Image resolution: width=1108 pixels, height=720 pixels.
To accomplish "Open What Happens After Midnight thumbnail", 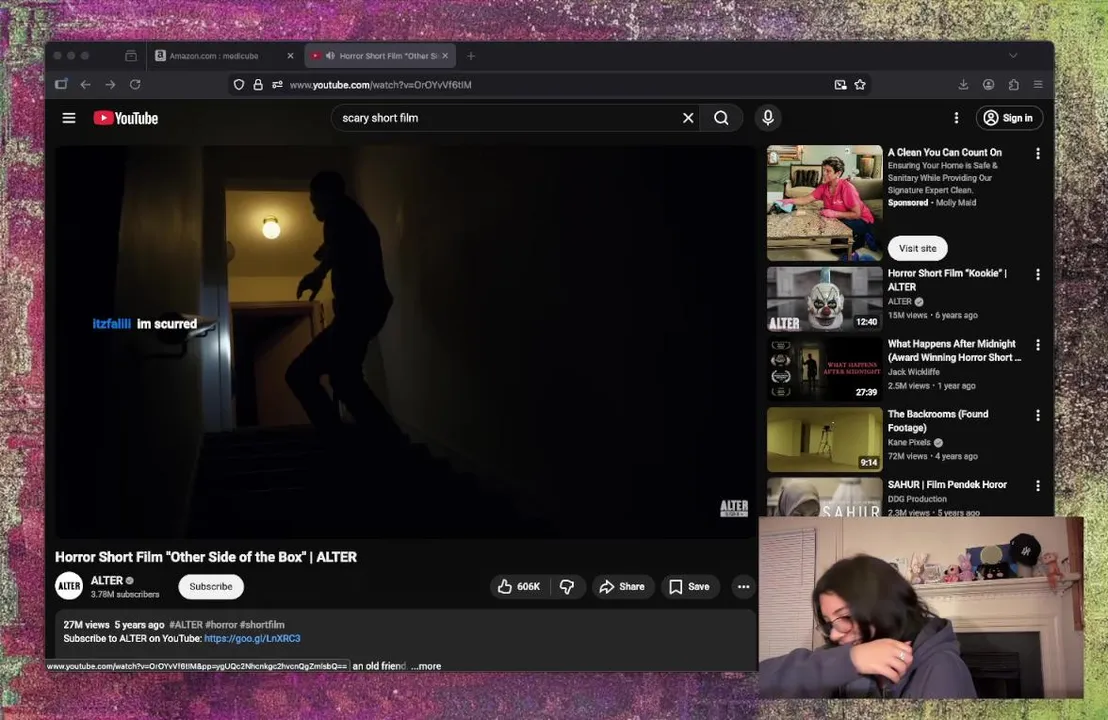I will pos(825,369).
